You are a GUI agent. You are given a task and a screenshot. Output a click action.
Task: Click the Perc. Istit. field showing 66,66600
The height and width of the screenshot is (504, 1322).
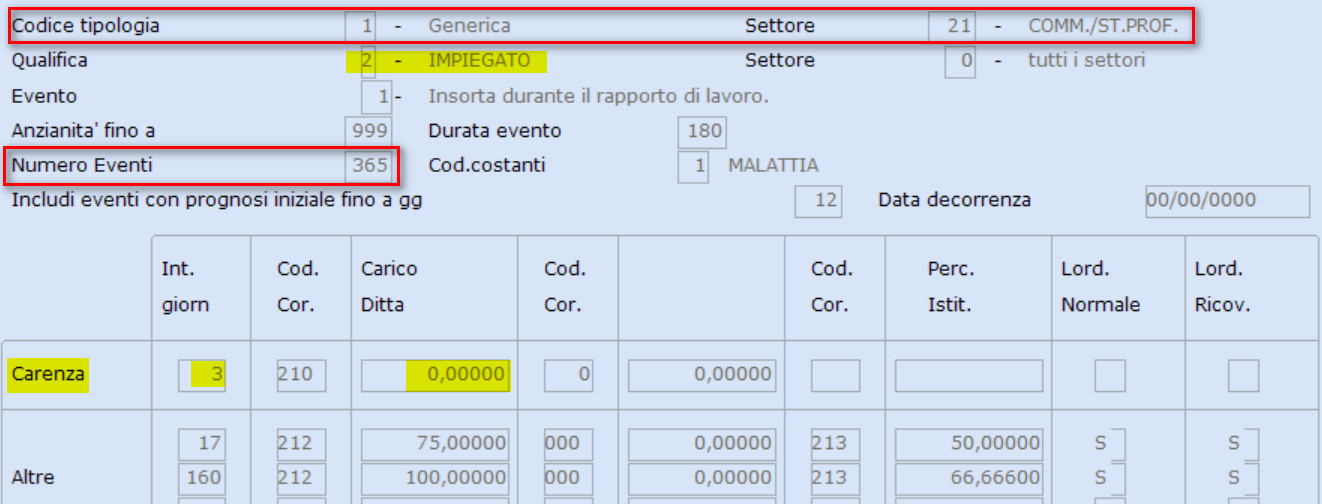969,477
